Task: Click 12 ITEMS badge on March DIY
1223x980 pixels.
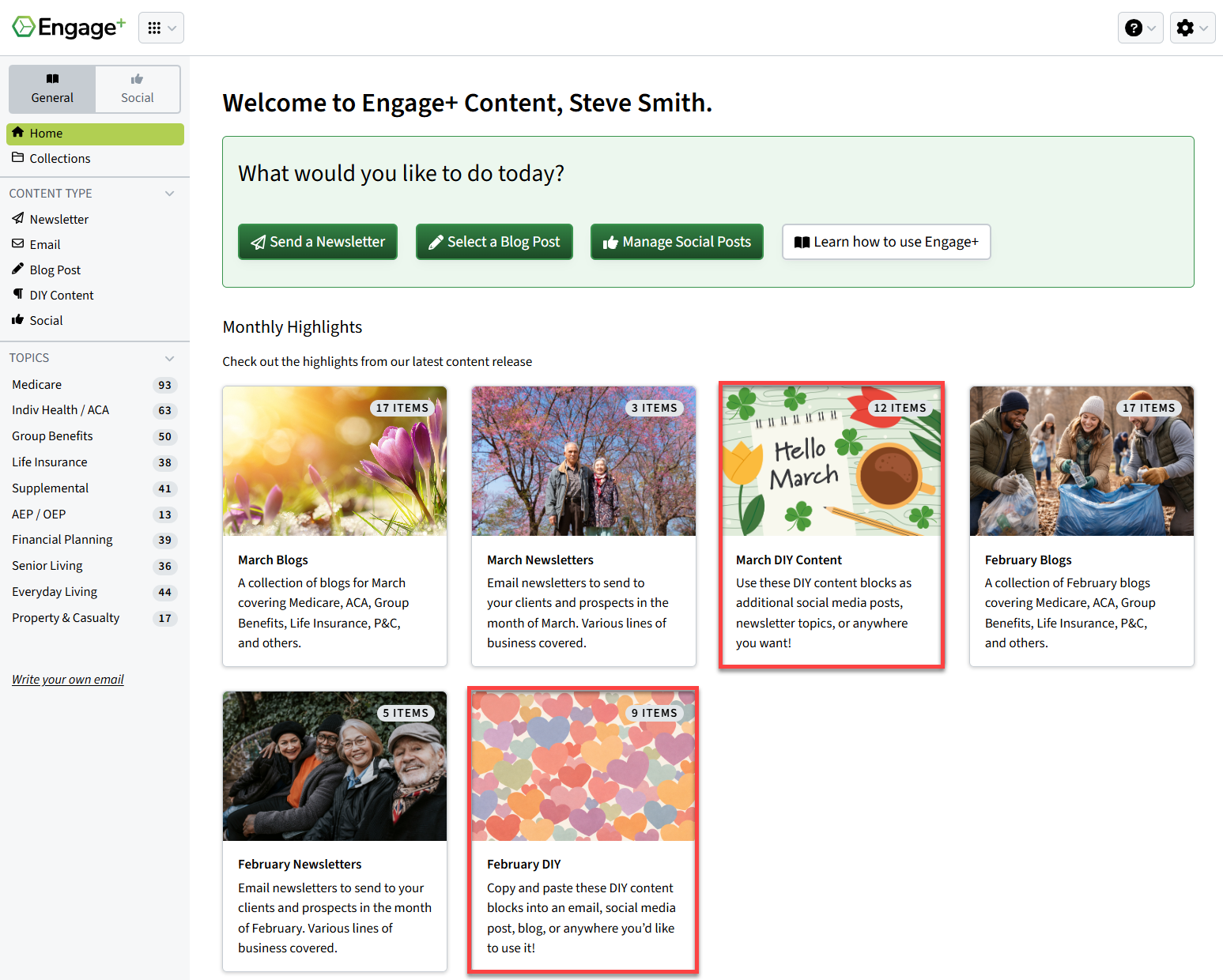Action: tap(900, 408)
